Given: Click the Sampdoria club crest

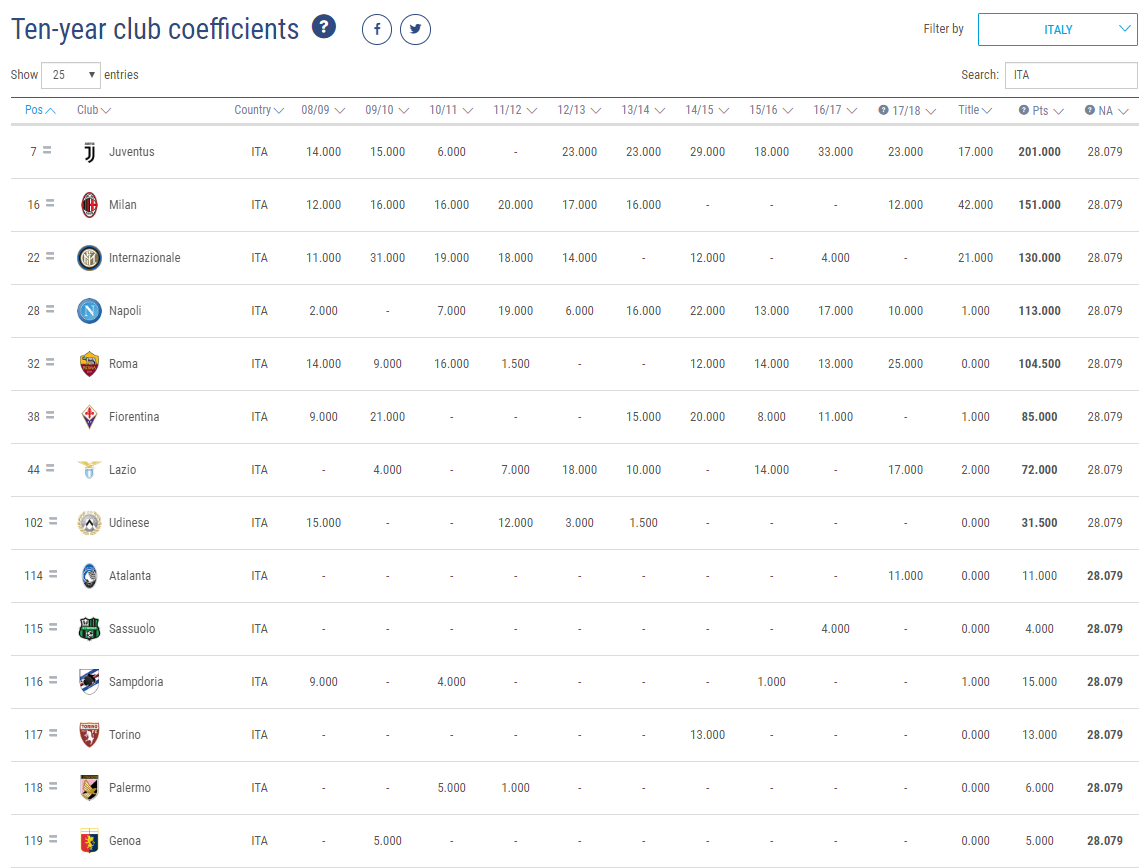Looking at the screenshot, I should 90,681.
